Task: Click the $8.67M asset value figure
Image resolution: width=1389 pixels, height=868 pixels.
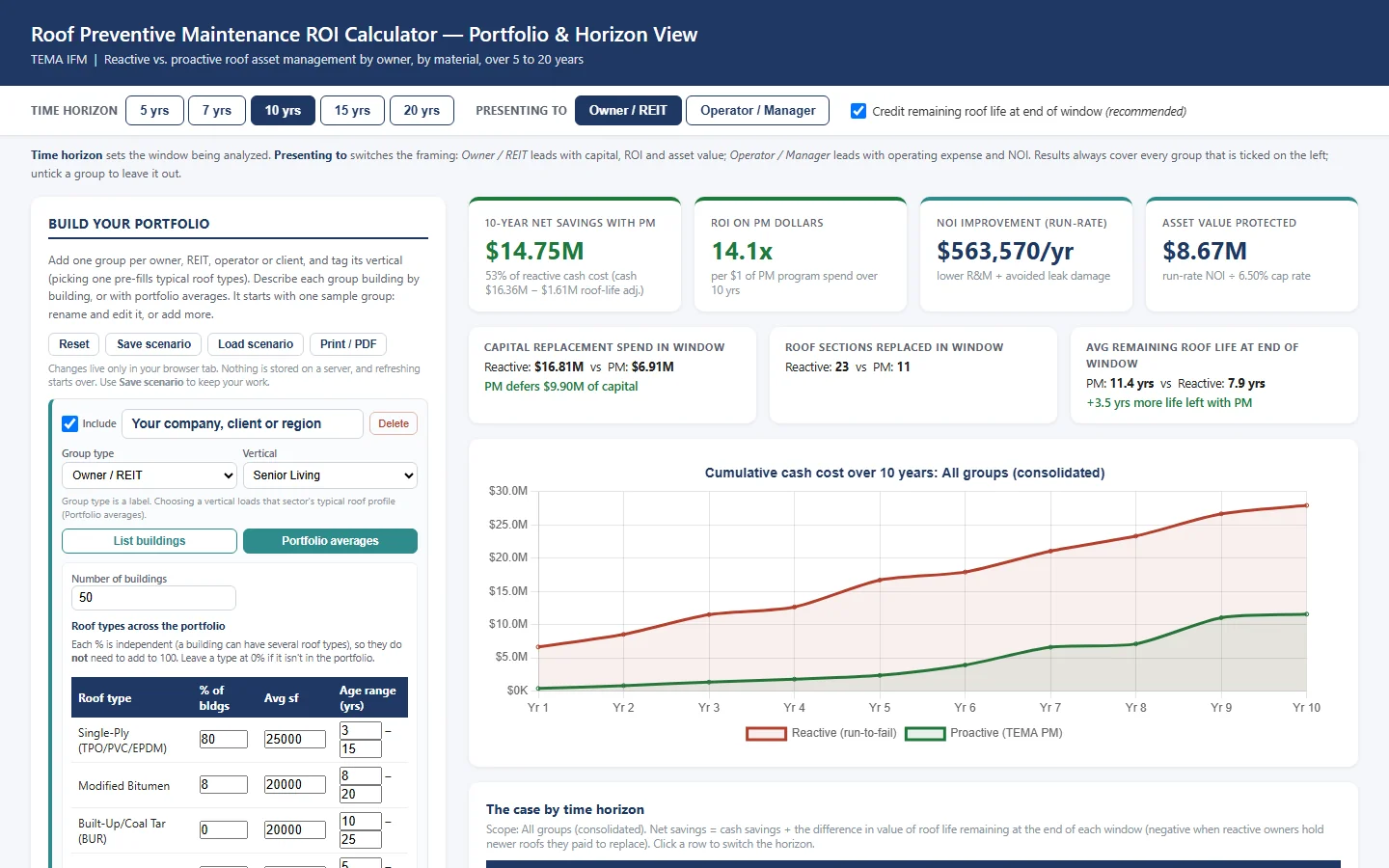Action: [x=1205, y=252]
